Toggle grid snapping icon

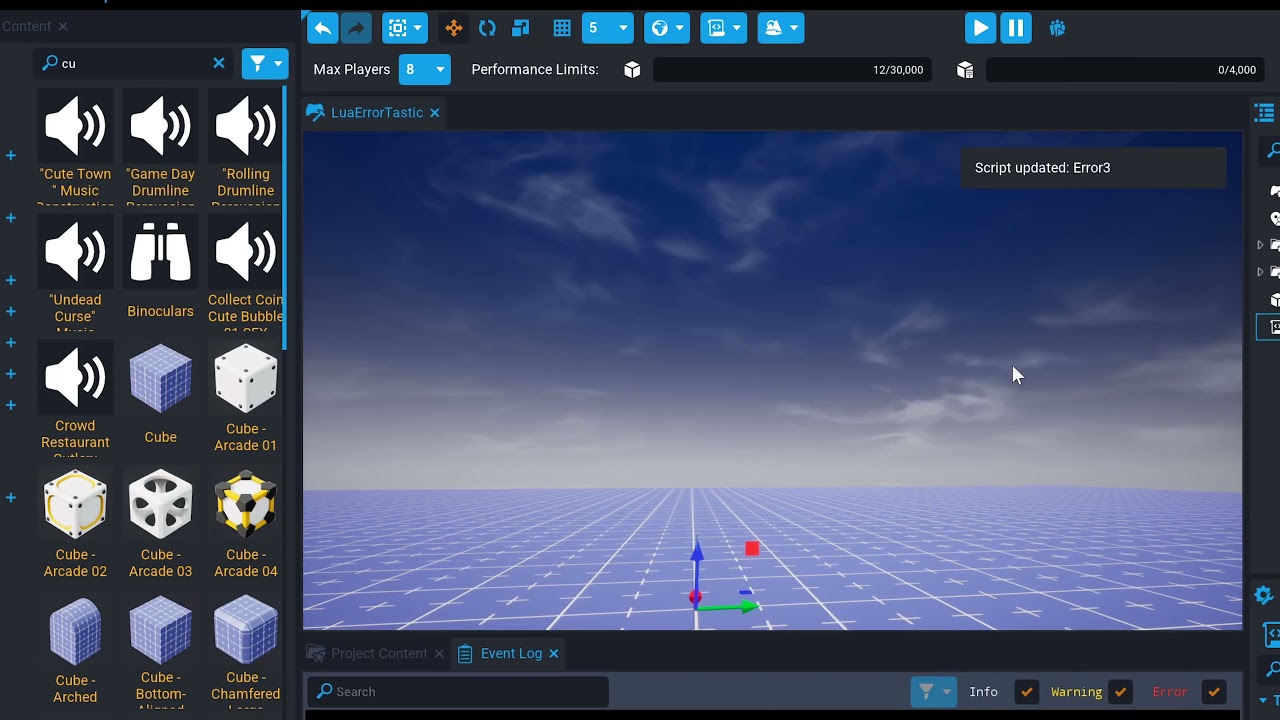562,28
